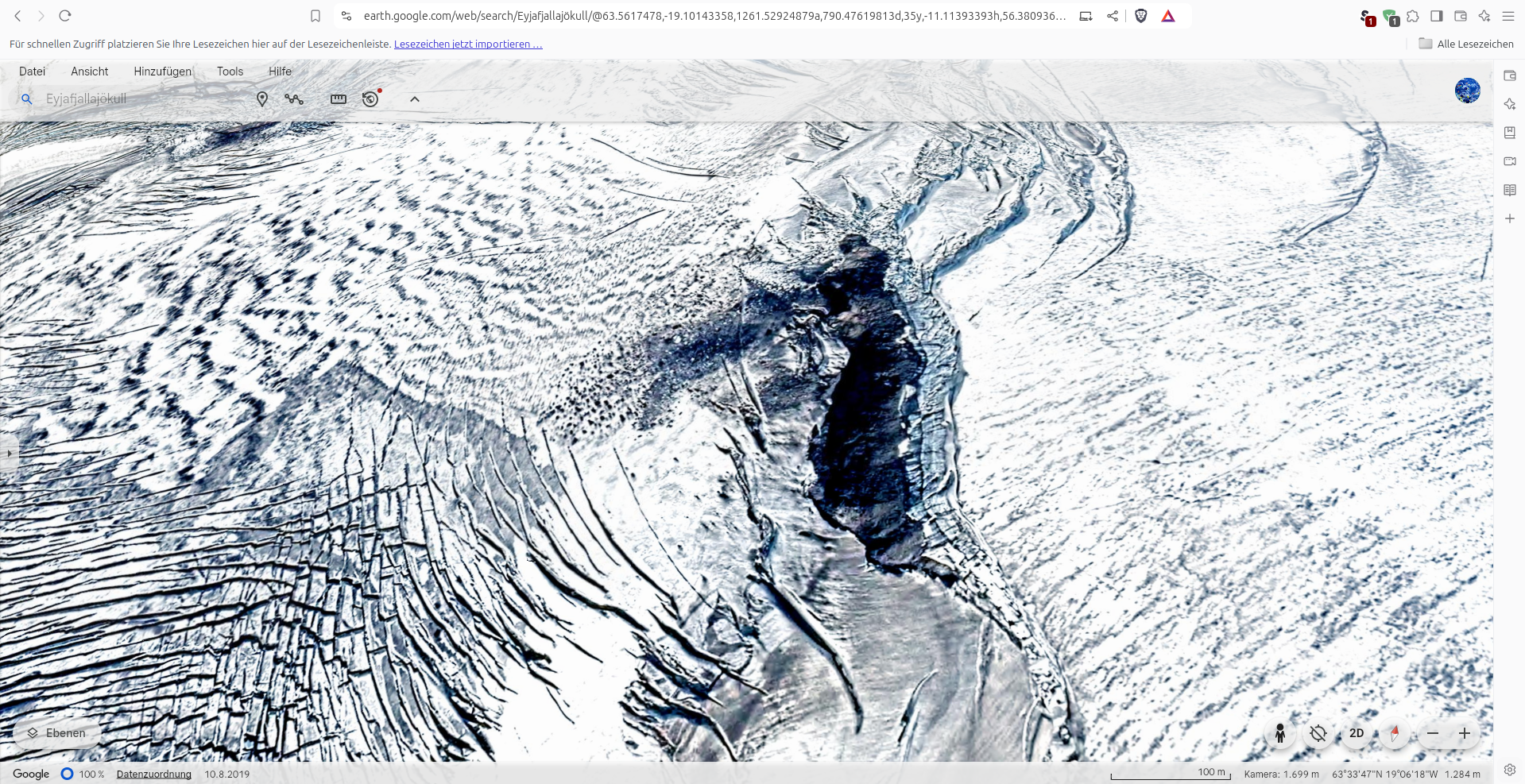Open the Hinzufügen menu
The height and width of the screenshot is (784, 1525).
coord(163,71)
